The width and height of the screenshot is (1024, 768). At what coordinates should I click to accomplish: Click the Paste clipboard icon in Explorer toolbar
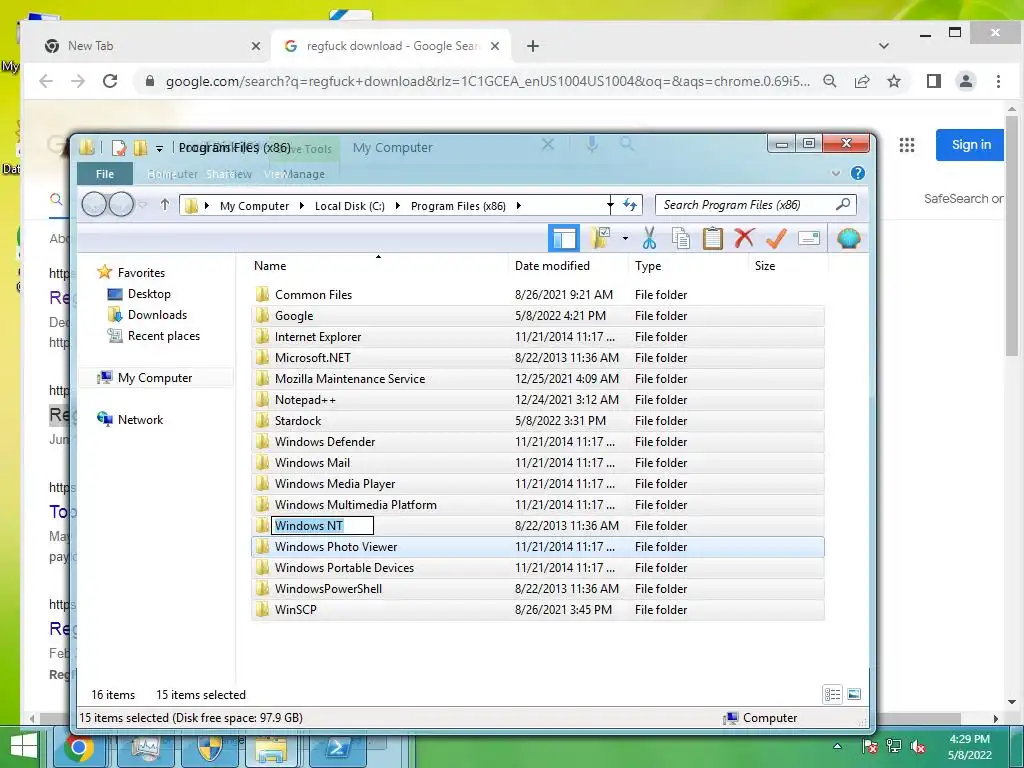pyautogui.click(x=712, y=238)
